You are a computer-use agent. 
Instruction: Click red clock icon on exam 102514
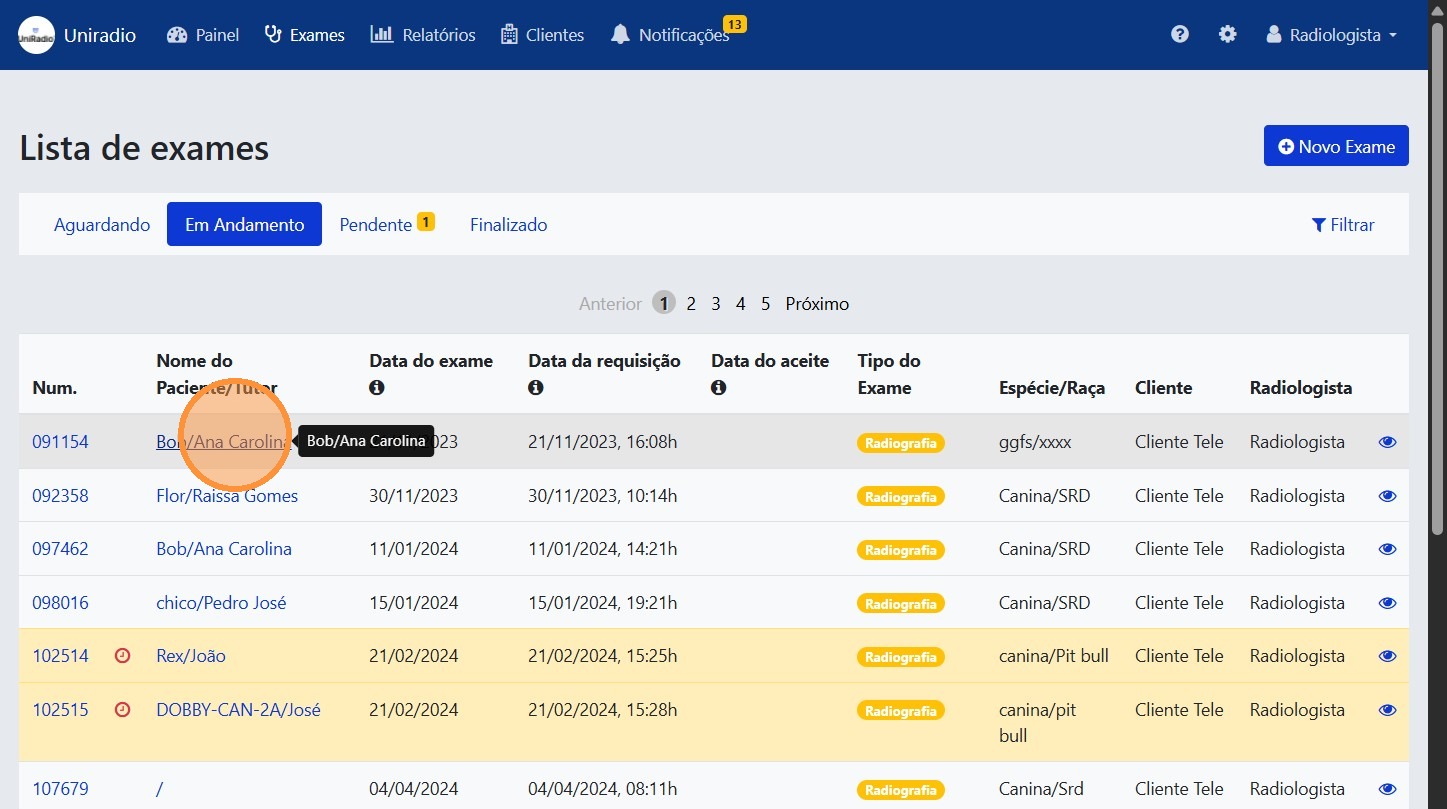tap(123, 656)
